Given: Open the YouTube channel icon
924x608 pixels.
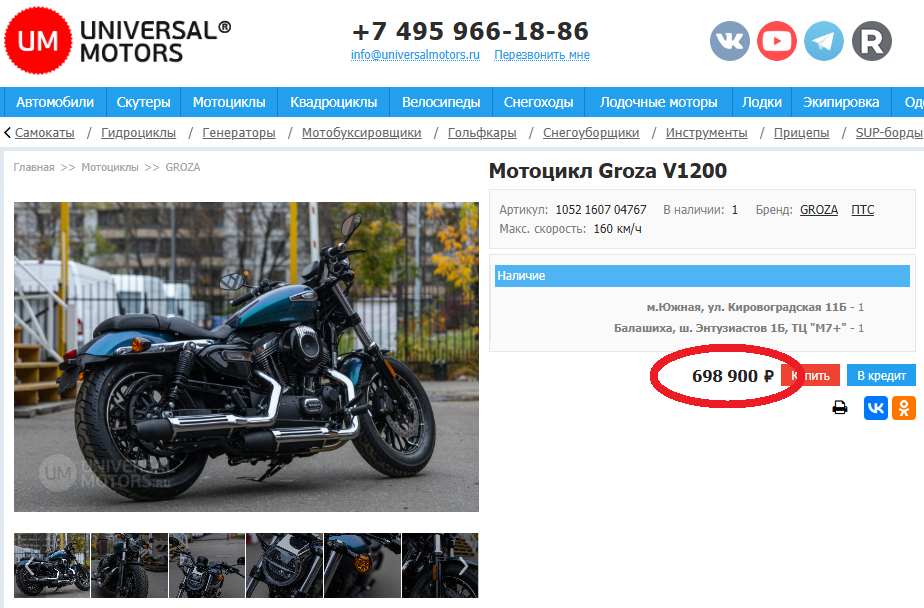Looking at the screenshot, I should tap(777, 41).
